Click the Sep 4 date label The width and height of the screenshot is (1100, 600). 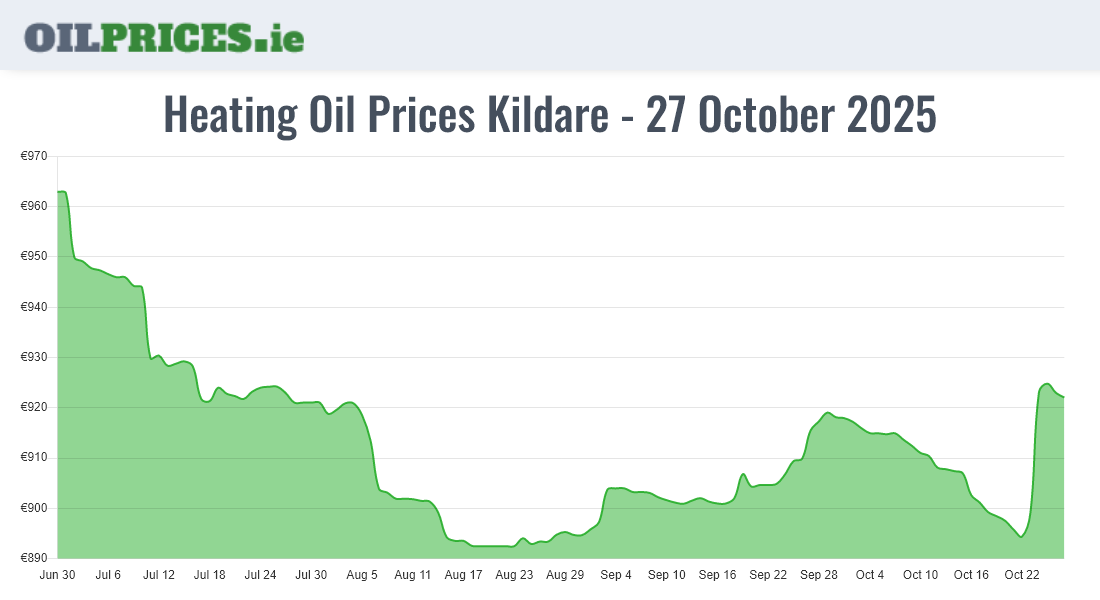[x=616, y=575]
